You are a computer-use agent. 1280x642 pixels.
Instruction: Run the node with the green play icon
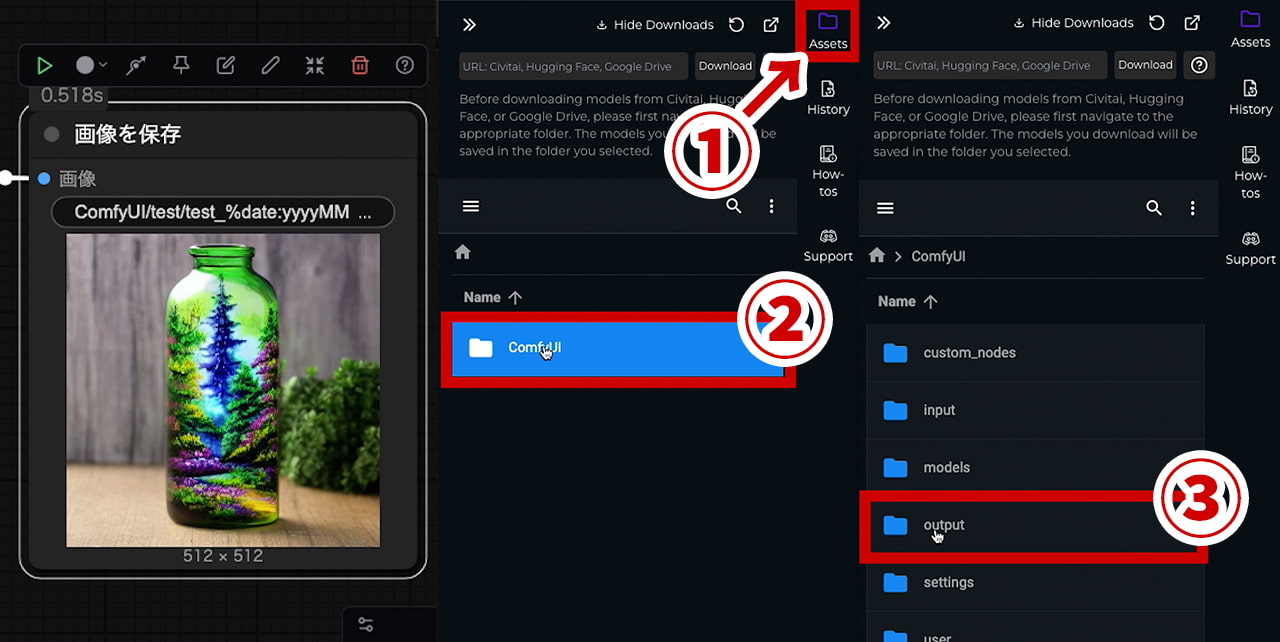click(44, 66)
